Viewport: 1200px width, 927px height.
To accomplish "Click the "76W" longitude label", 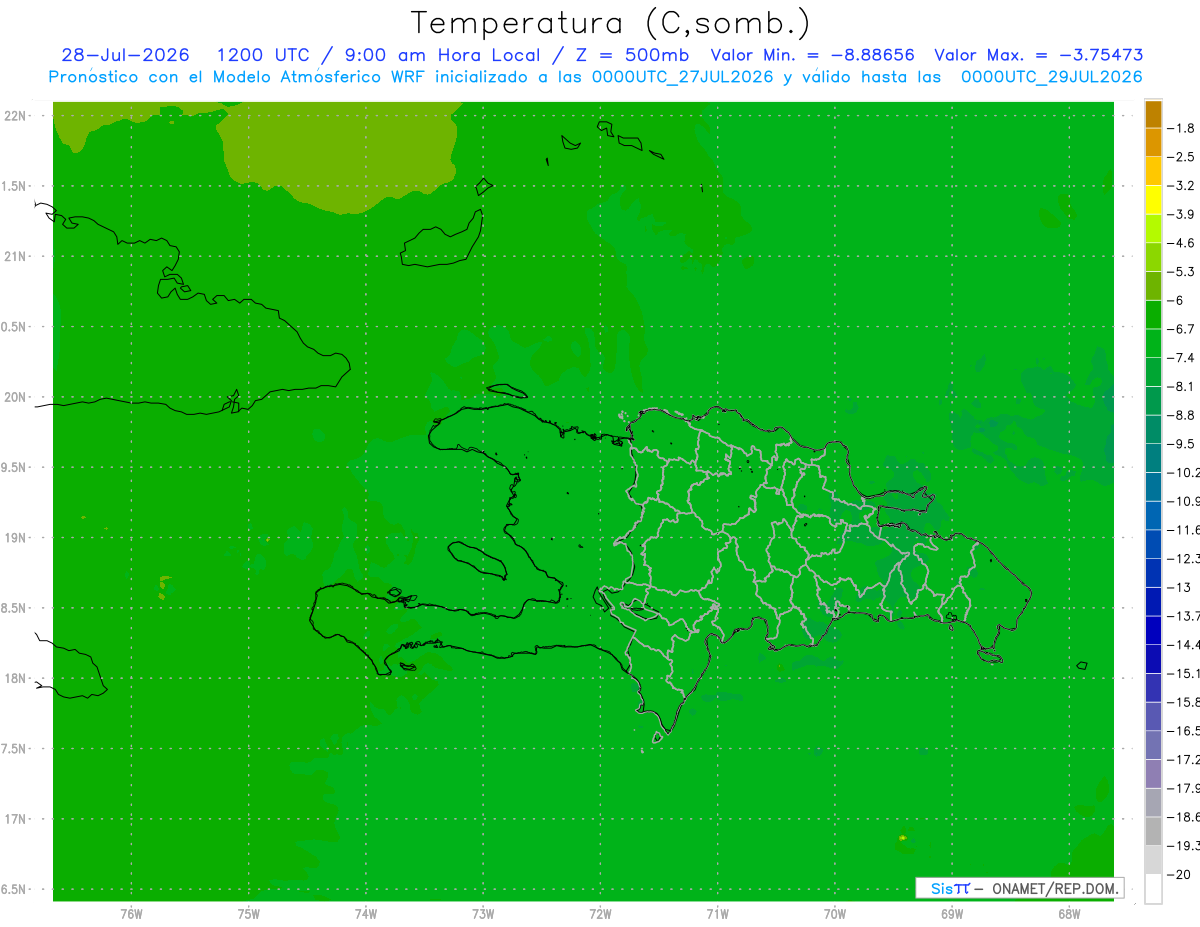I will [131, 914].
